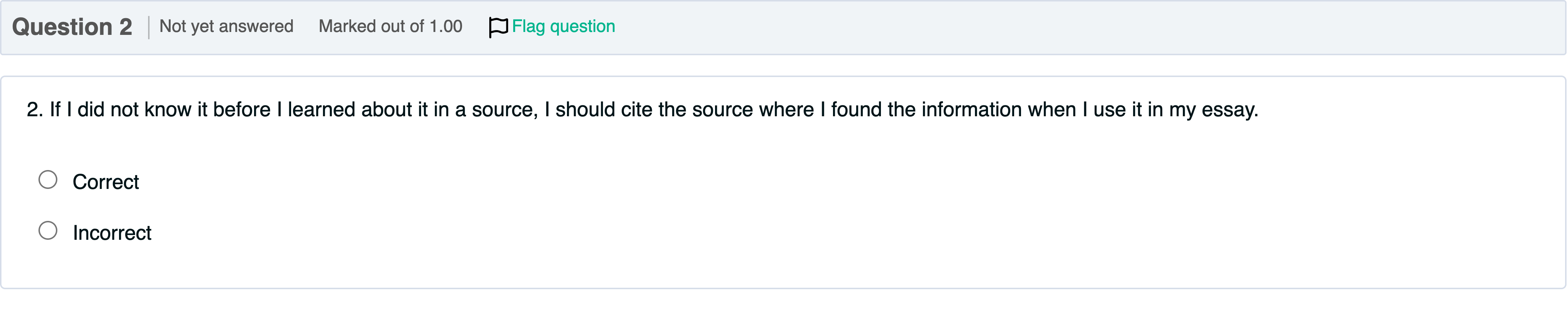Click the flag icon in header
1568x311 pixels.
click(498, 27)
